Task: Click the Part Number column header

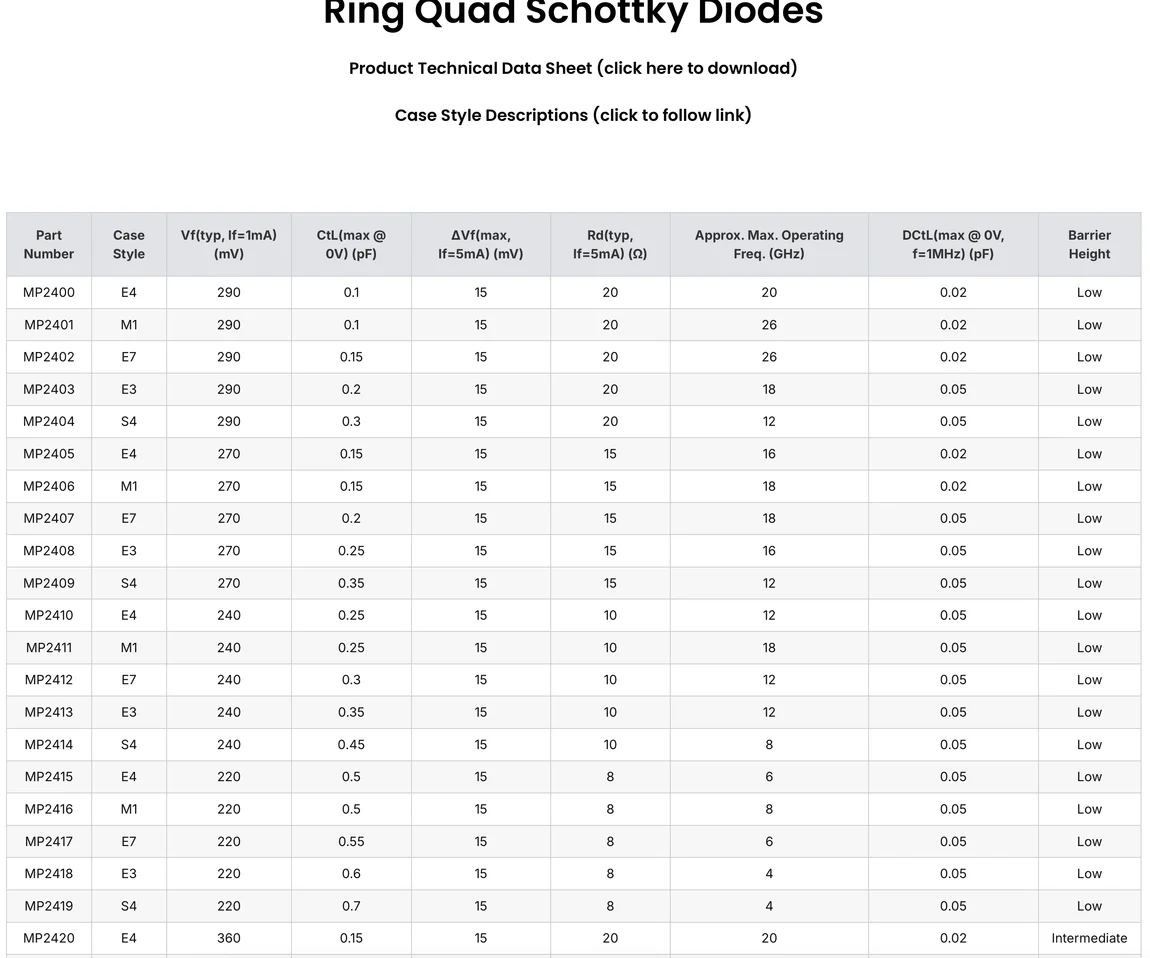Action: click(x=49, y=244)
